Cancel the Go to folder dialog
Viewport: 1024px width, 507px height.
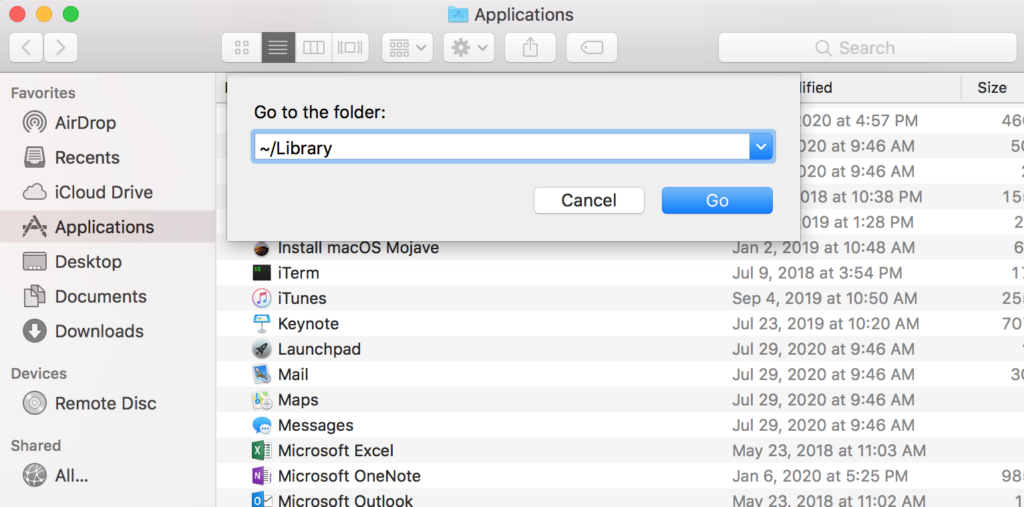pyautogui.click(x=588, y=200)
